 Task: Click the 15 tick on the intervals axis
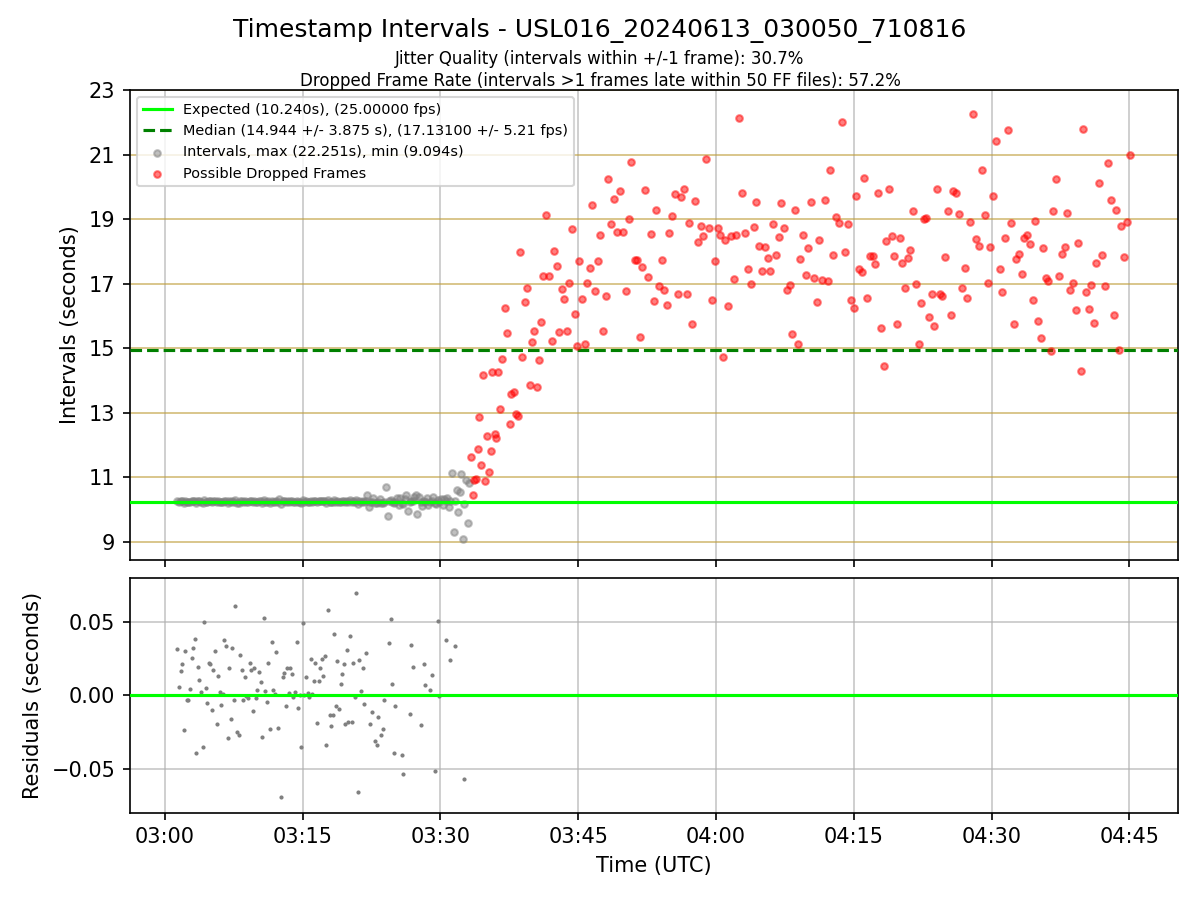point(103,349)
